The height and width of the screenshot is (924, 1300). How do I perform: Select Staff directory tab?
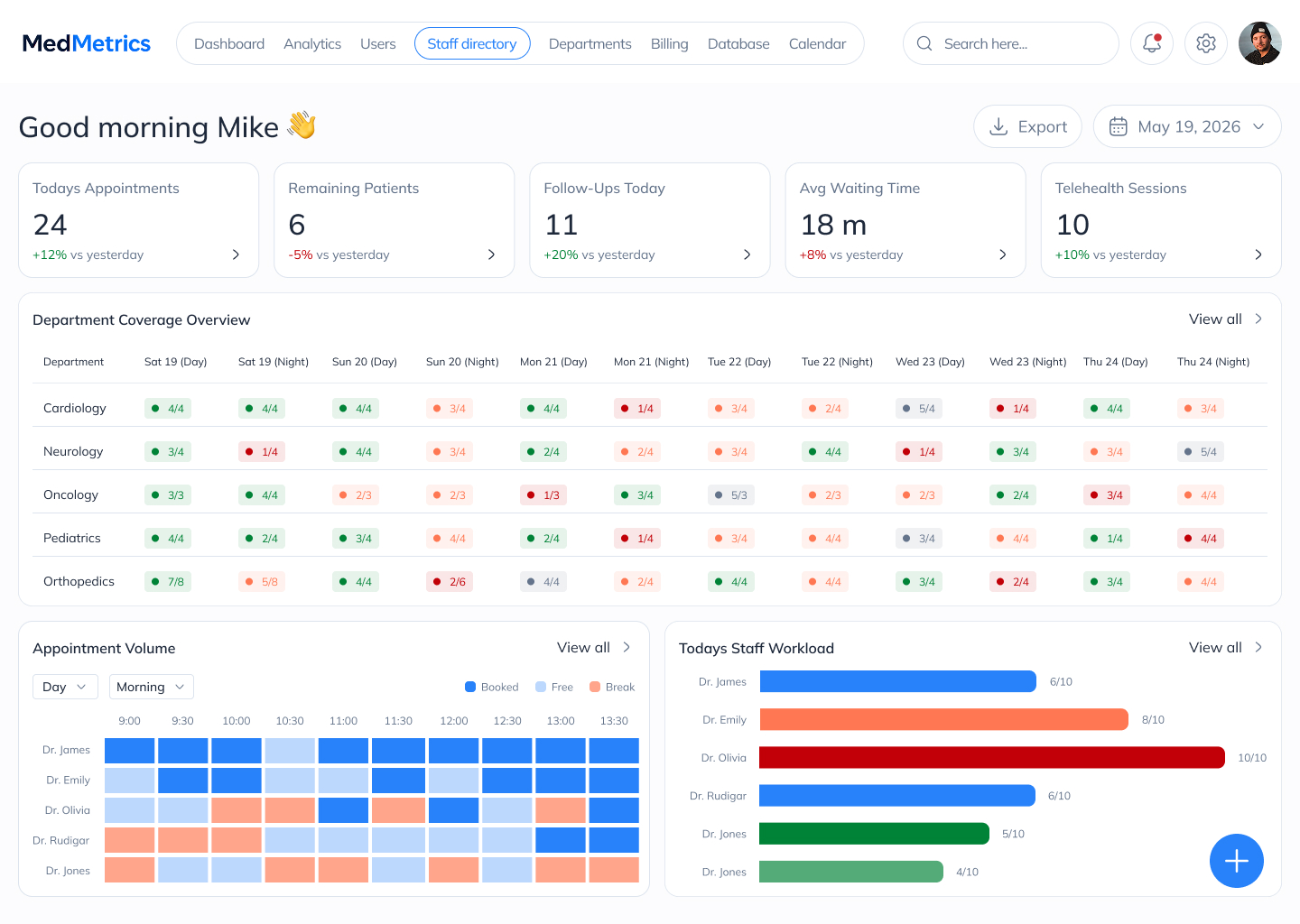[472, 43]
